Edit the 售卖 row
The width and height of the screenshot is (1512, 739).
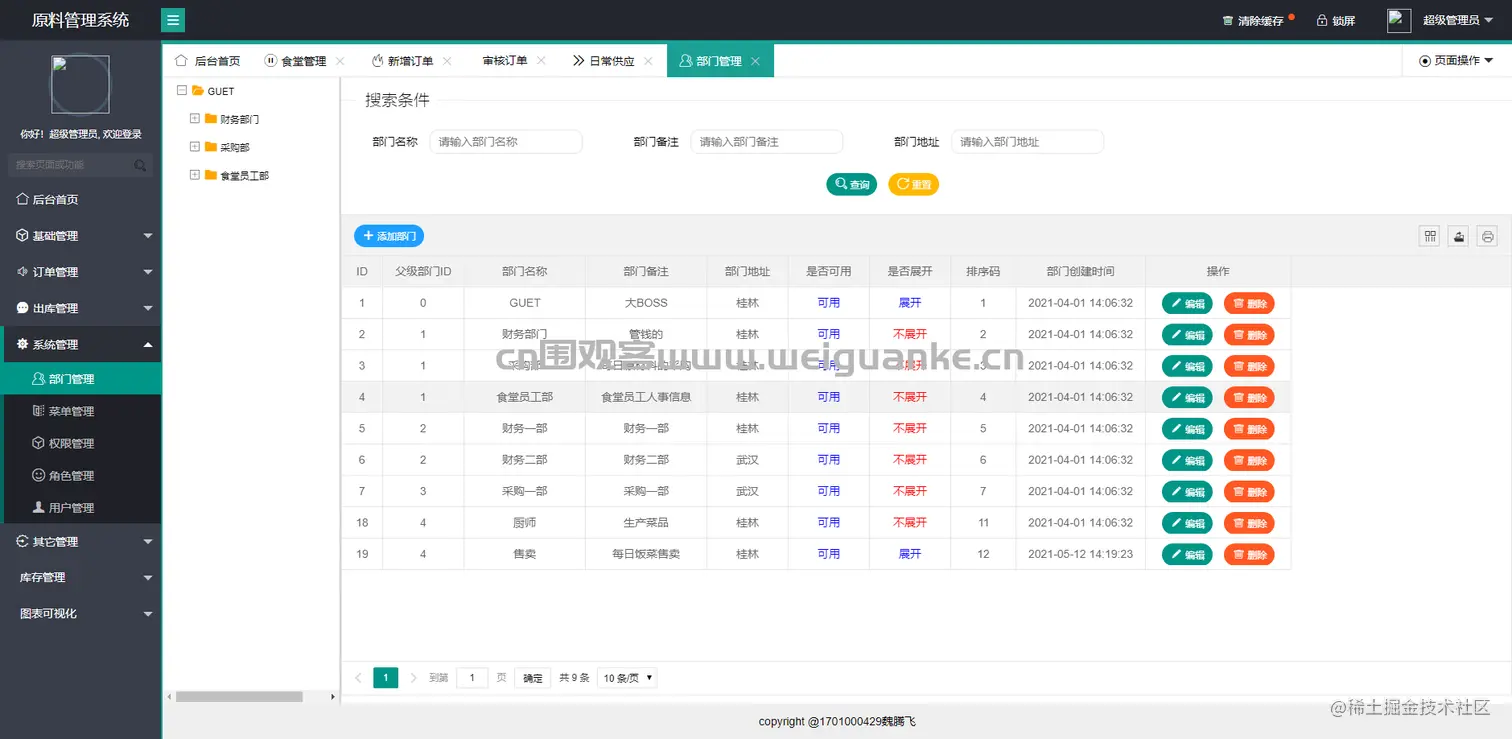(1187, 554)
